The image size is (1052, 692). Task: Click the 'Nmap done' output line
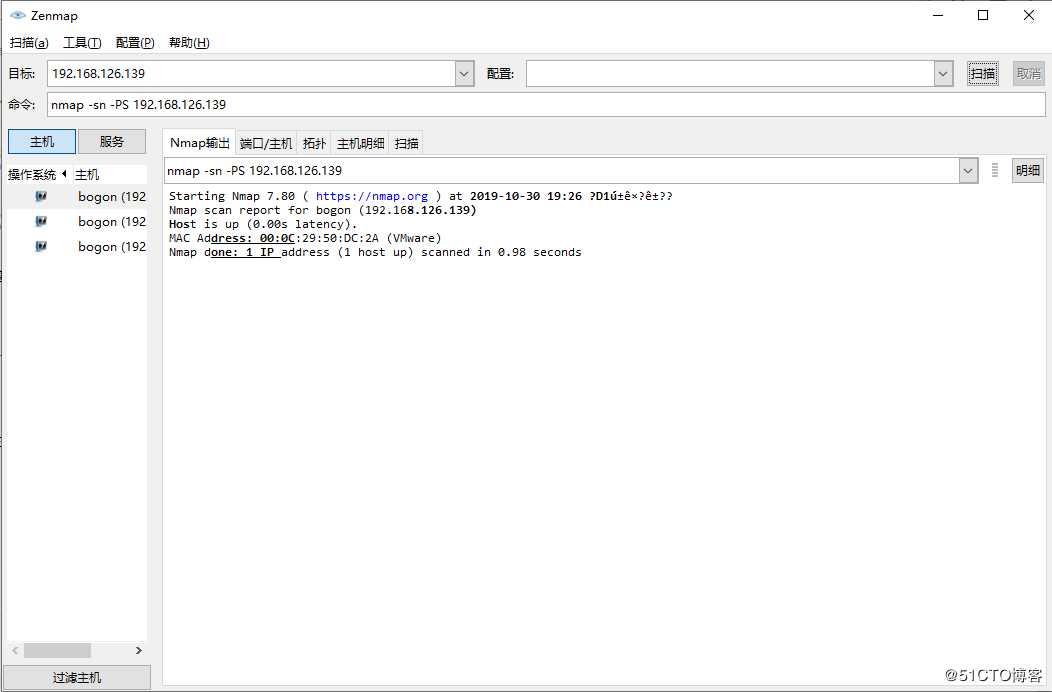tap(375, 252)
